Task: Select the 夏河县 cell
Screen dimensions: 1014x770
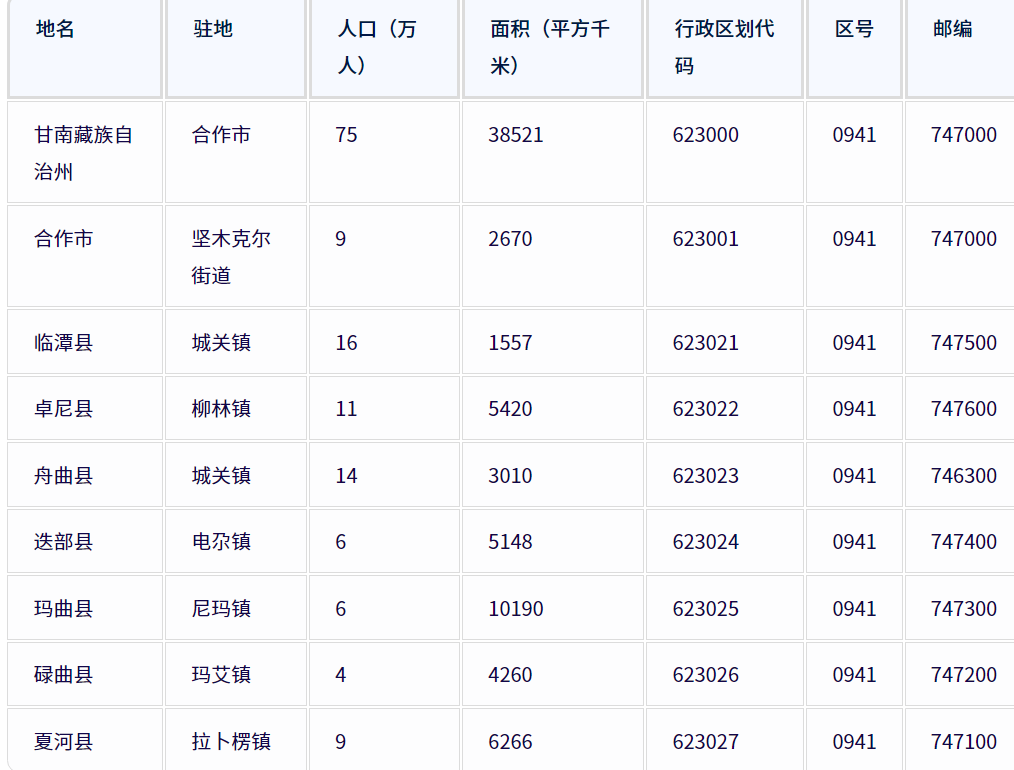Action: tap(85, 741)
